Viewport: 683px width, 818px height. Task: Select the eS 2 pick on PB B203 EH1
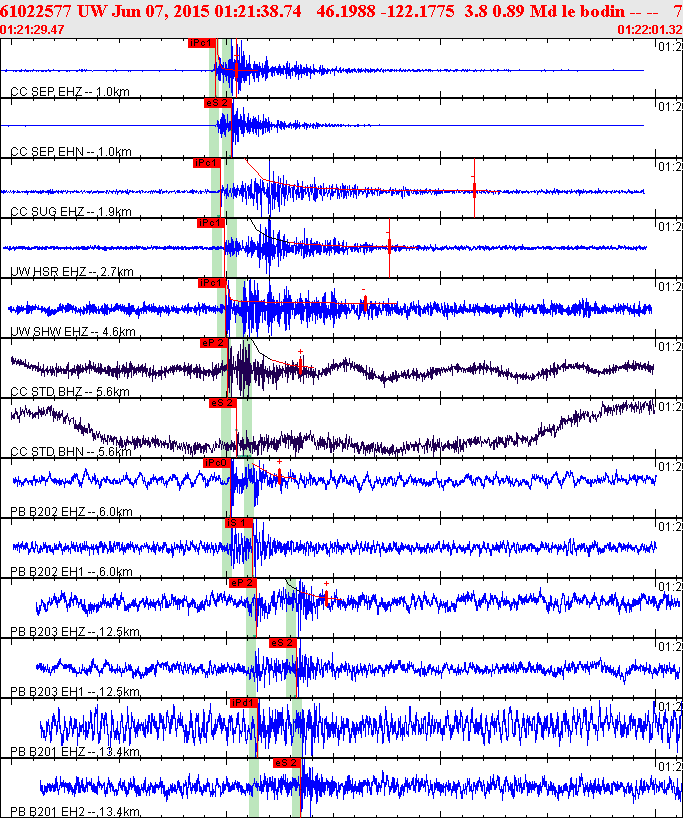pyautogui.click(x=283, y=643)
